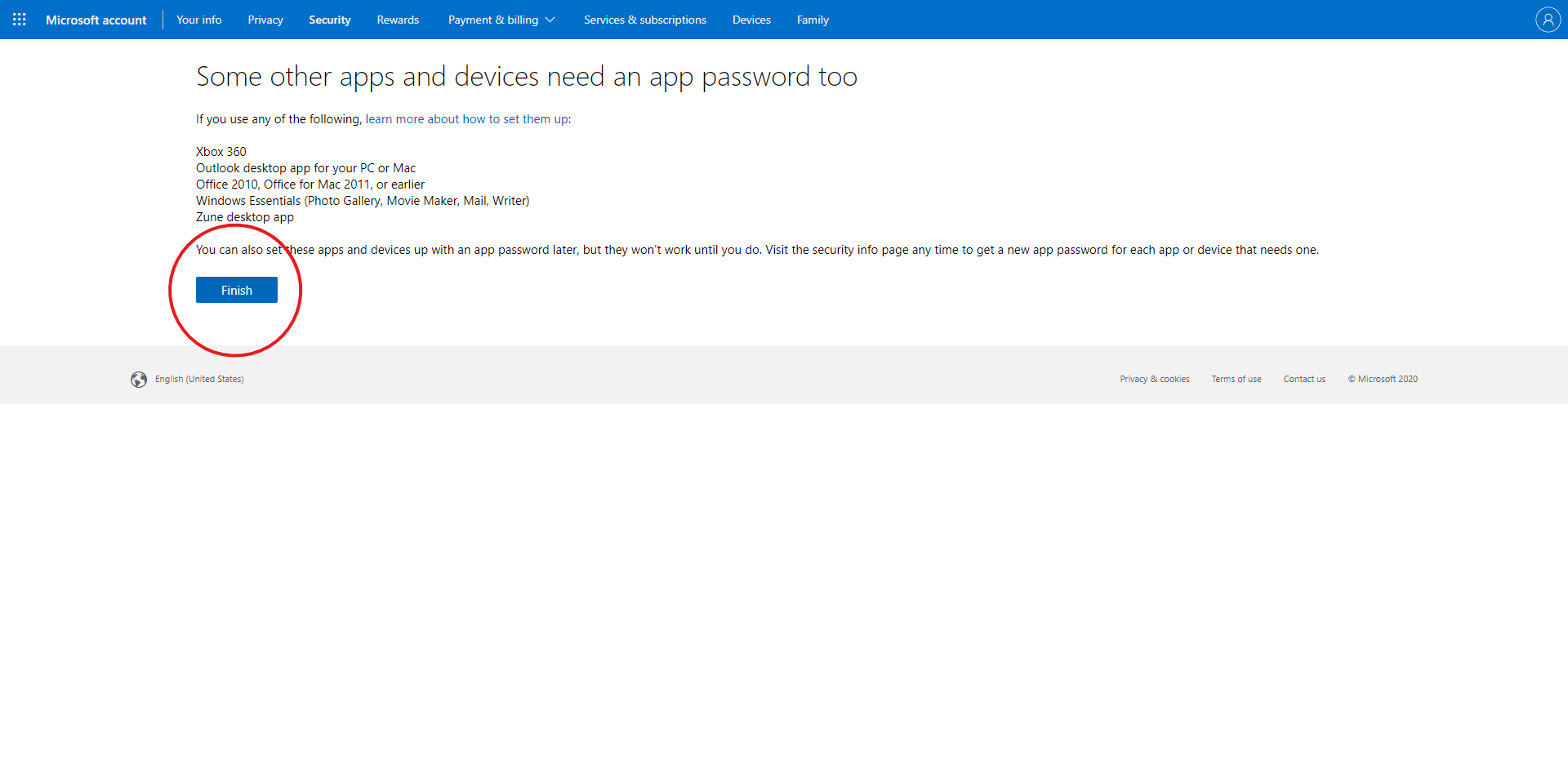This screenshot has height=765, width=1568.
Task: Open the Family tab
Action: point(813,20)
